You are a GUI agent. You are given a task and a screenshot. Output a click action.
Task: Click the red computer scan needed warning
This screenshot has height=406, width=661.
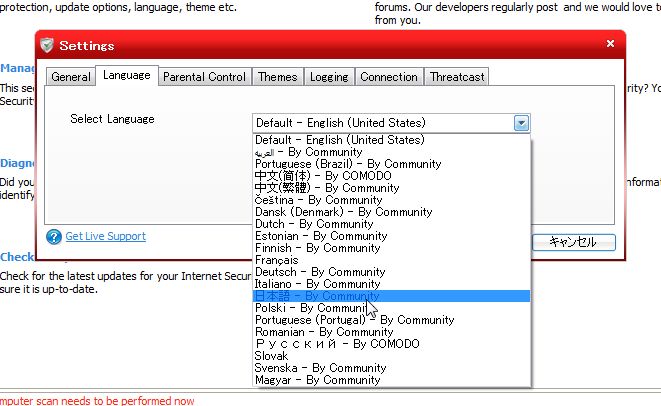tap(97, 401)
